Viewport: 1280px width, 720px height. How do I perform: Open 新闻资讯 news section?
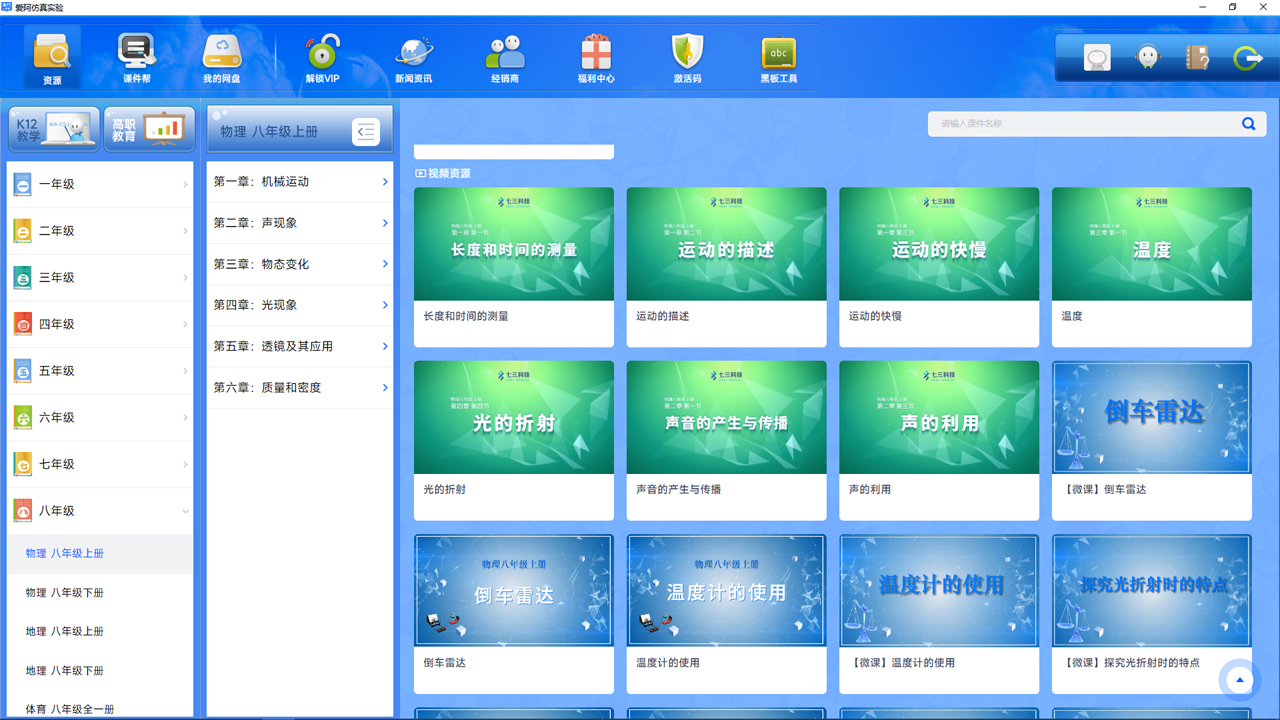414,55
